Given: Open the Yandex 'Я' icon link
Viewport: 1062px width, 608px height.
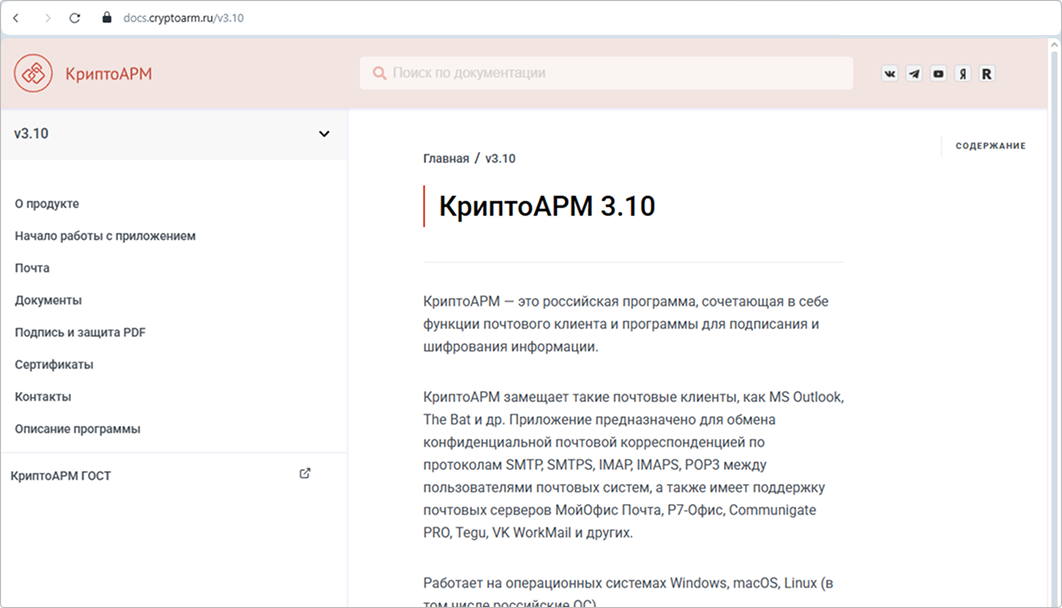Looking at the screenshot, I should (x=962, y=74).
